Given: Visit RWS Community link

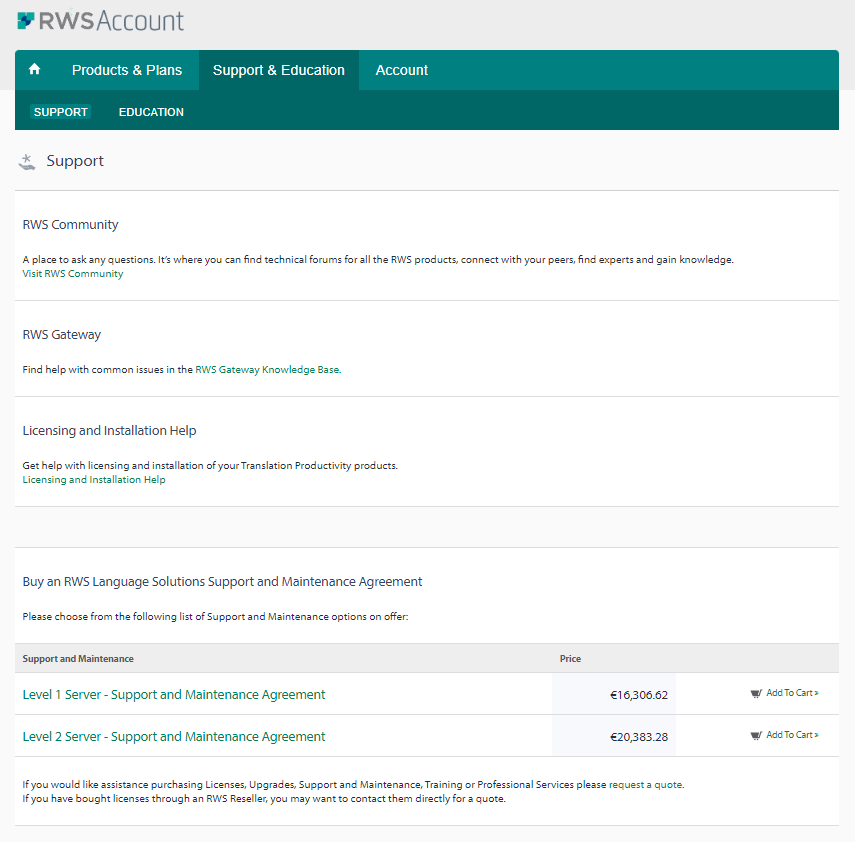Looking at the screenshot, I should coord(72,273).
